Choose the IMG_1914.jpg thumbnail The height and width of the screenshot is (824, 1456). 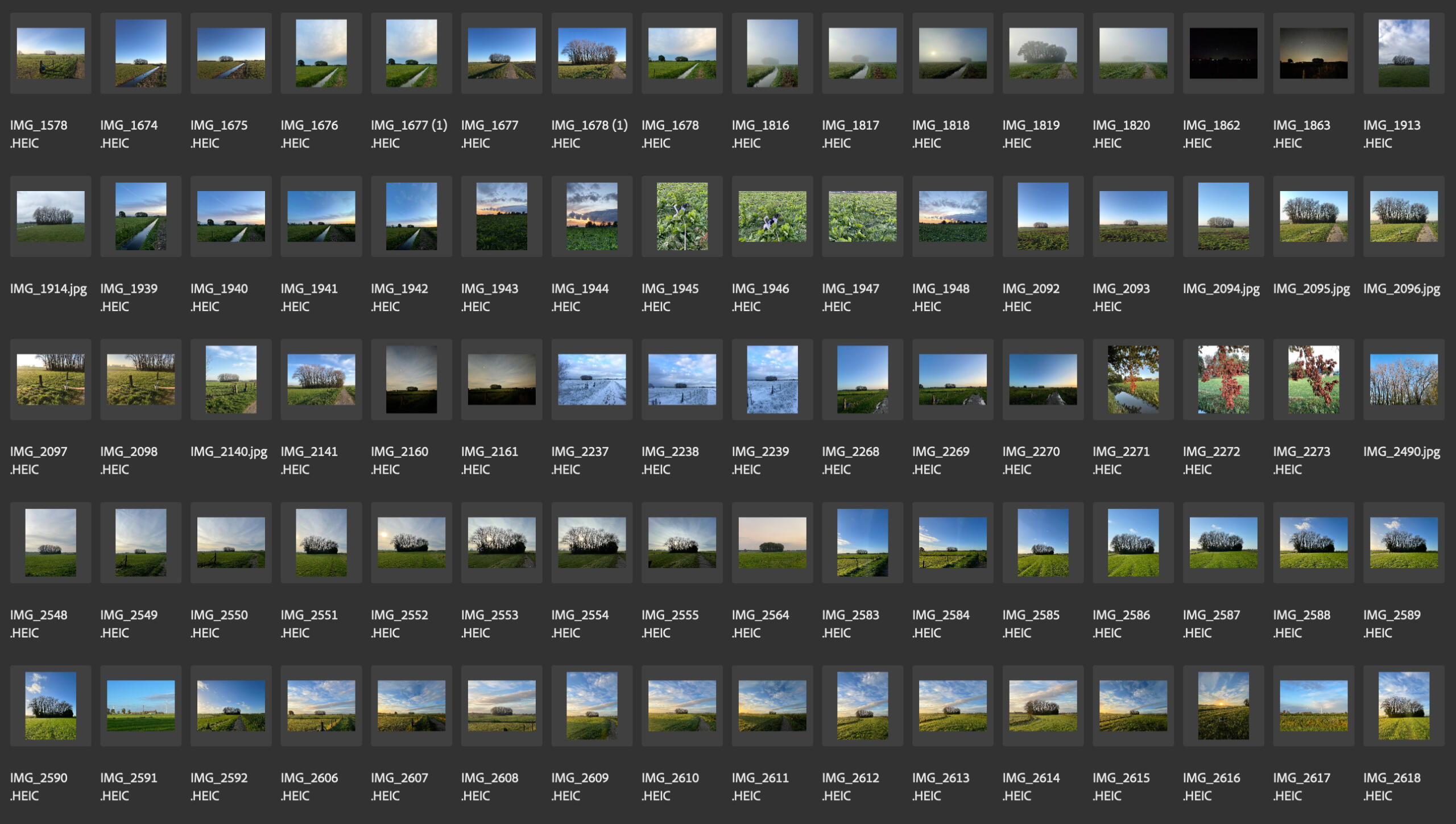point(51,216)
